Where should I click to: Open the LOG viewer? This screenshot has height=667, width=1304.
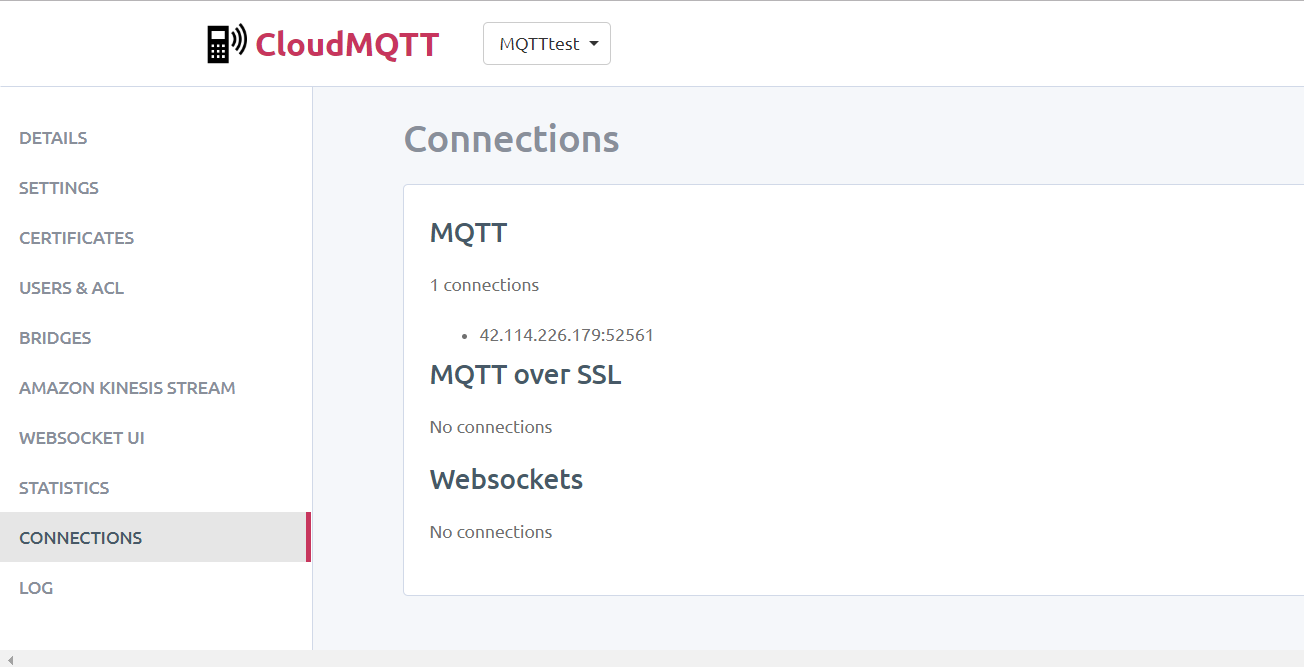click(x=36, y=587)
